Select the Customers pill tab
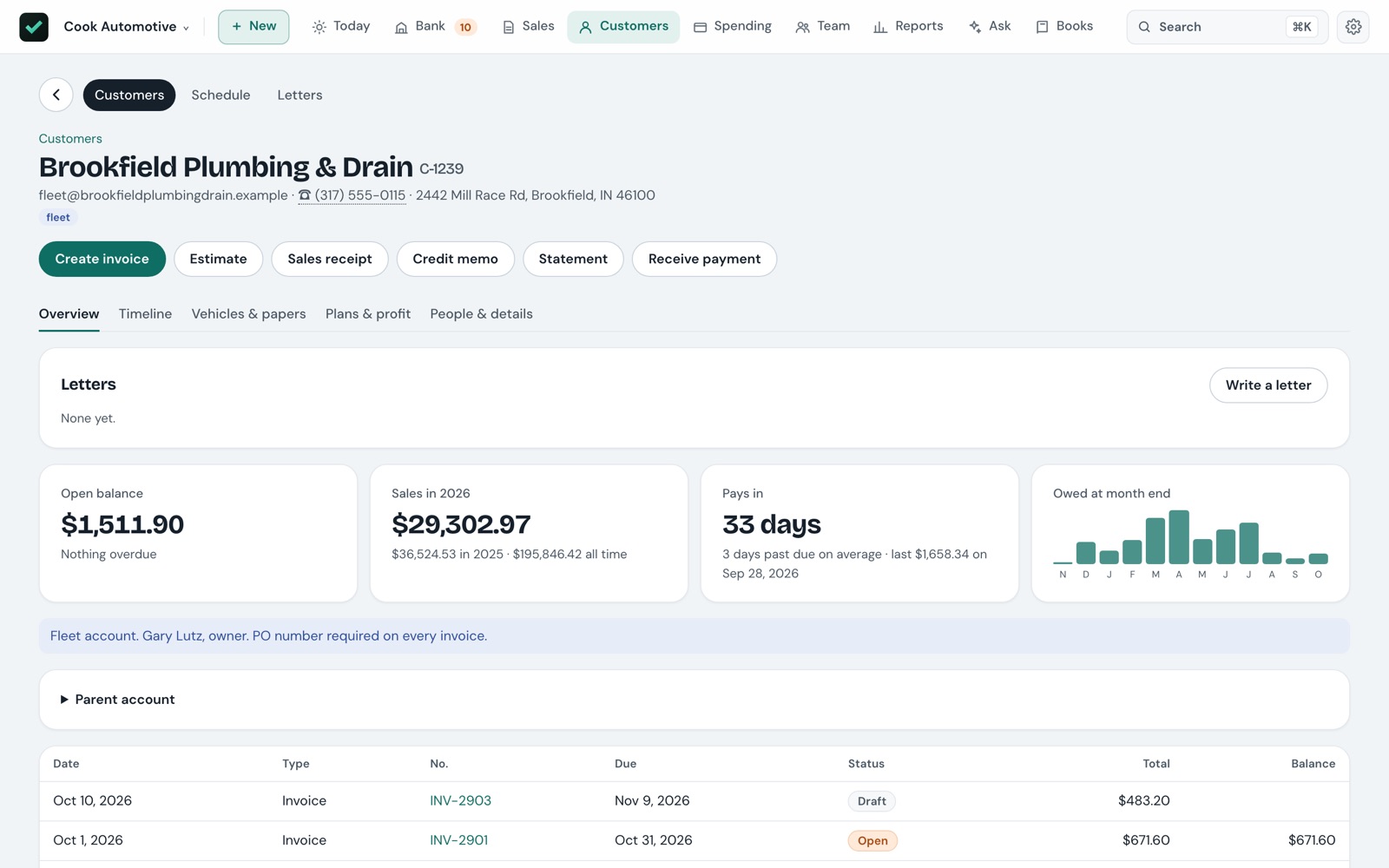Image resolution: width=1389 pixels, height=868 pixels. 129,95
